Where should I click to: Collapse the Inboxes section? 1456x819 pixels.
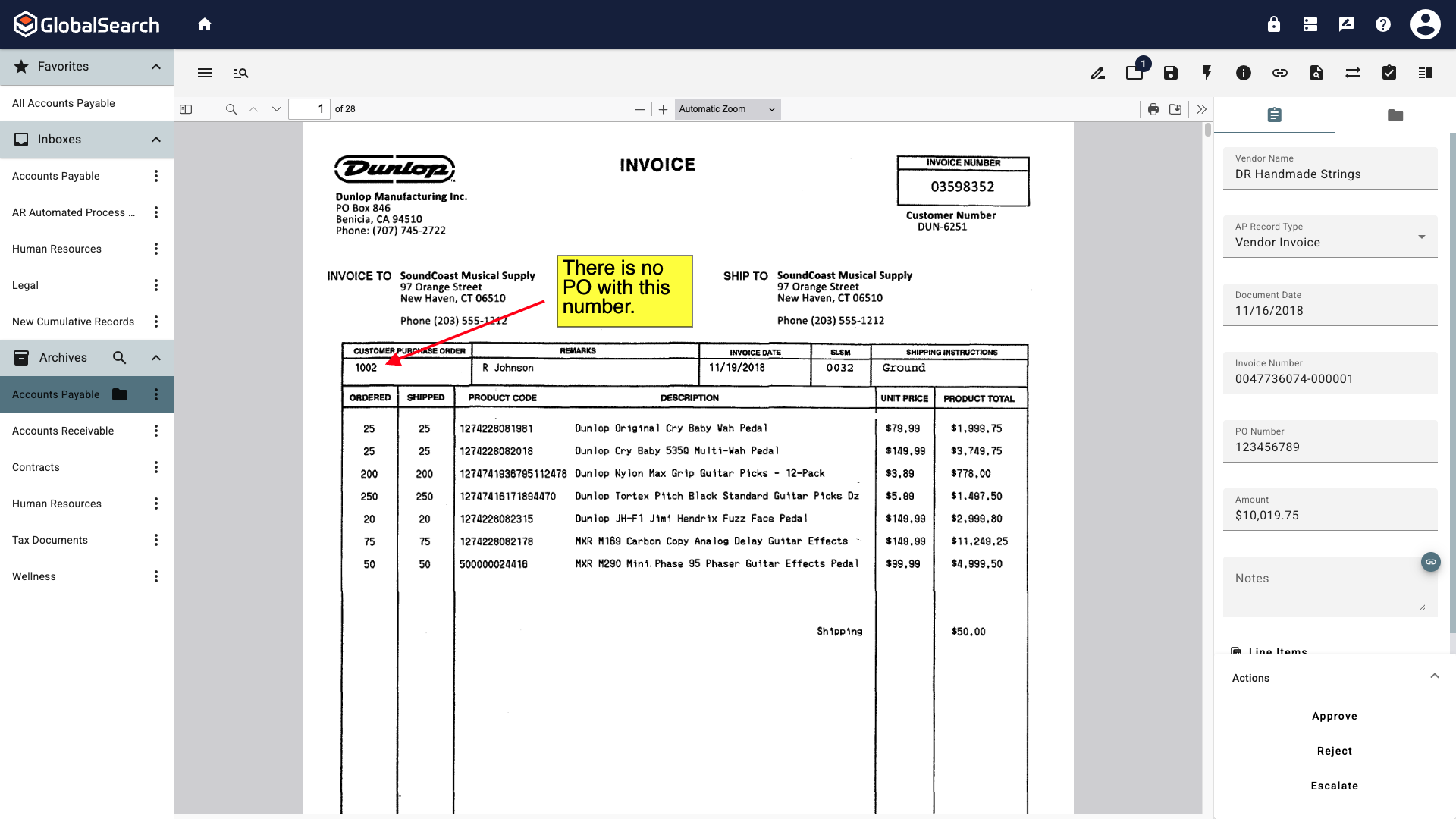155,139
